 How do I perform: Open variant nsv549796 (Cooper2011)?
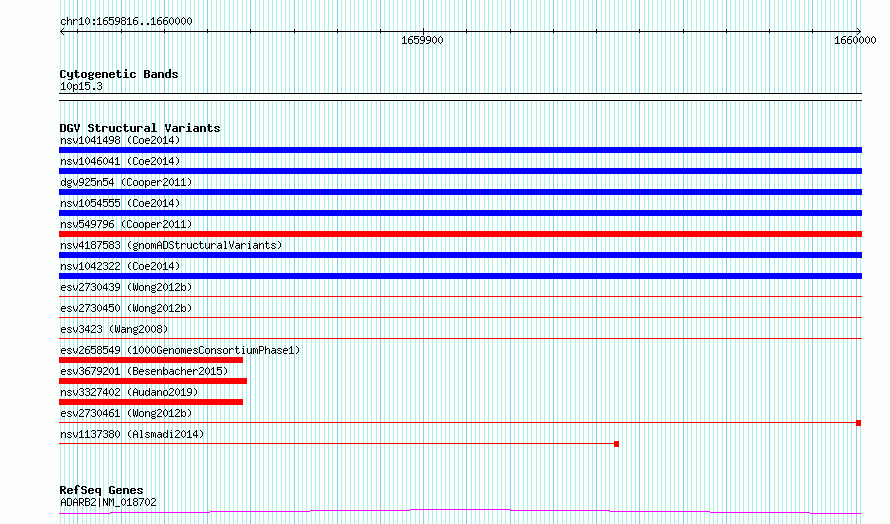pyautogui.click(x=126, y=224)
